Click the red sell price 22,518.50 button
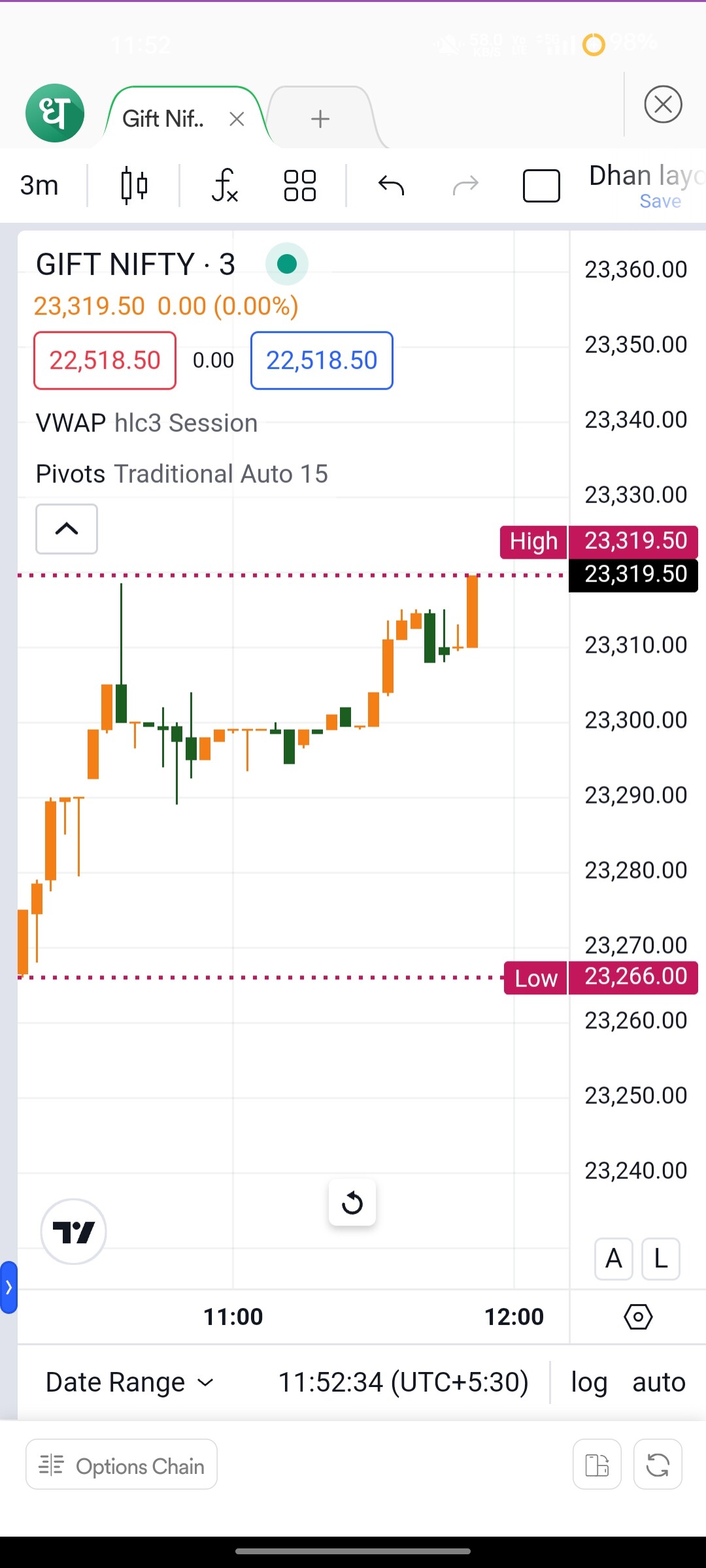This screenshot has width=706, height=1568. coord(105,361)
